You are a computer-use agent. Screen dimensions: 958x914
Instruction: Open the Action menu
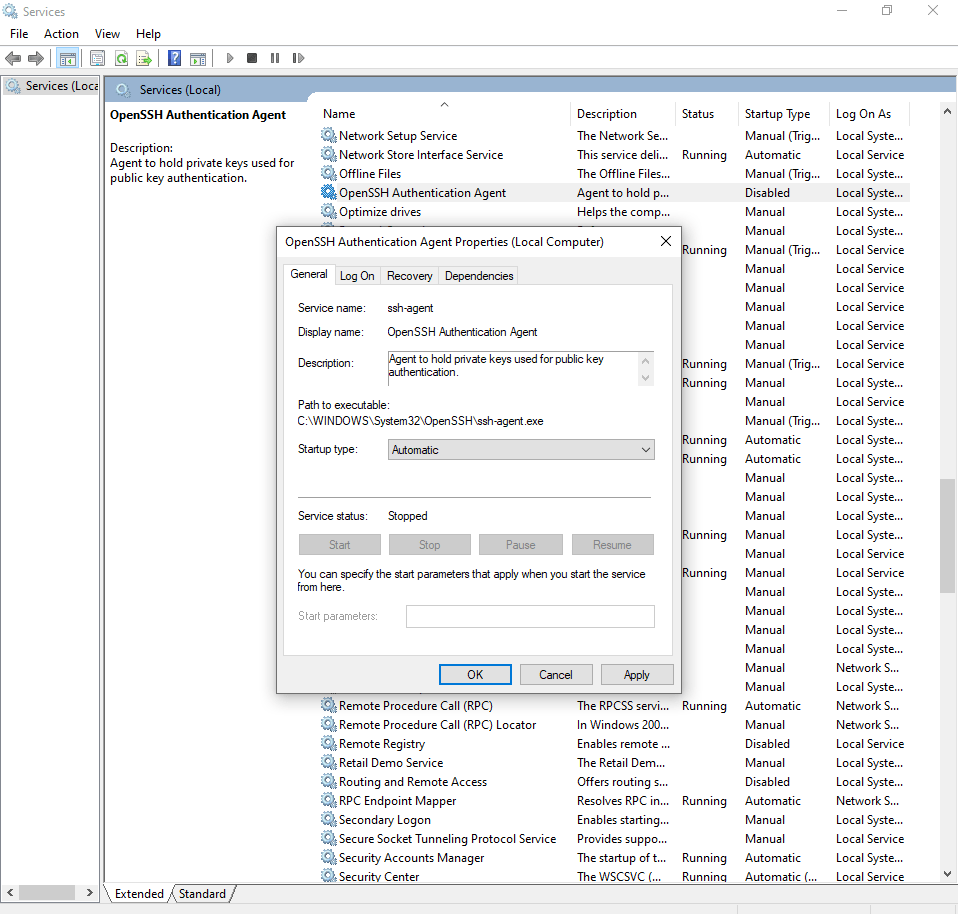61,34
